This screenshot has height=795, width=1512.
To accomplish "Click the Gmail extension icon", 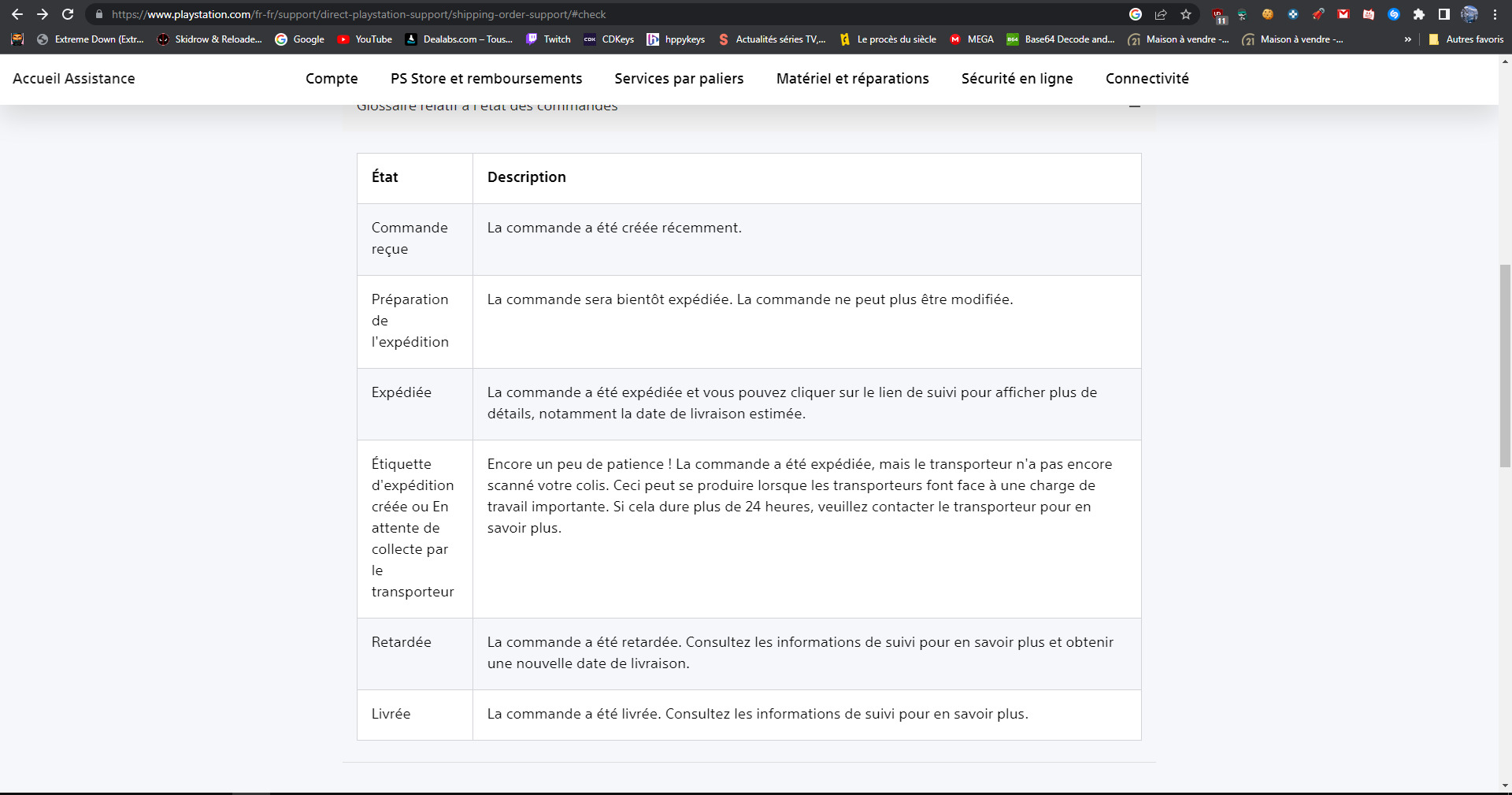I will 1343,14.
